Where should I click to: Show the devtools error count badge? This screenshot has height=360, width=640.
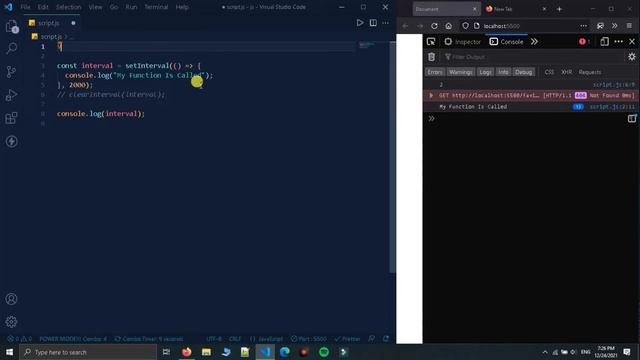click(584, 42)
